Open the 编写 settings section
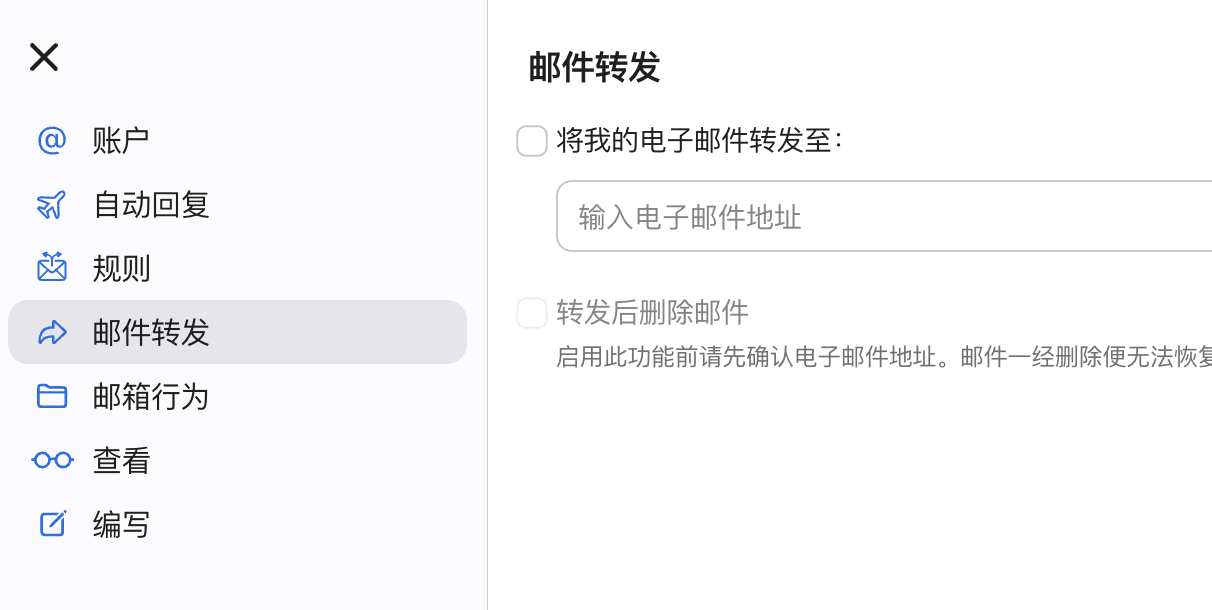Image resolution: width=1212 pixels, height=610 pixels. (x=121, y=524)
